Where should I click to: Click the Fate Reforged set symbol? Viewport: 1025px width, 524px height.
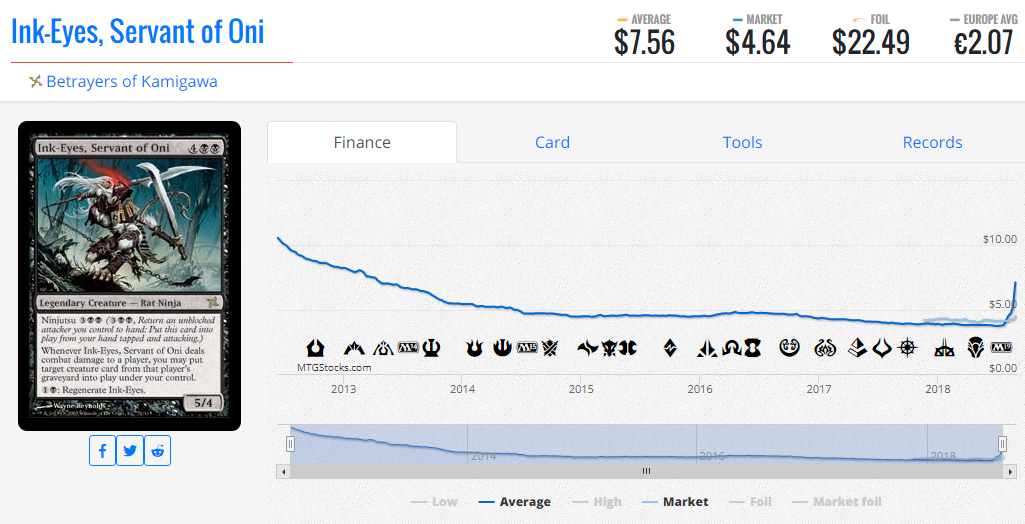(x=588, y=348)
